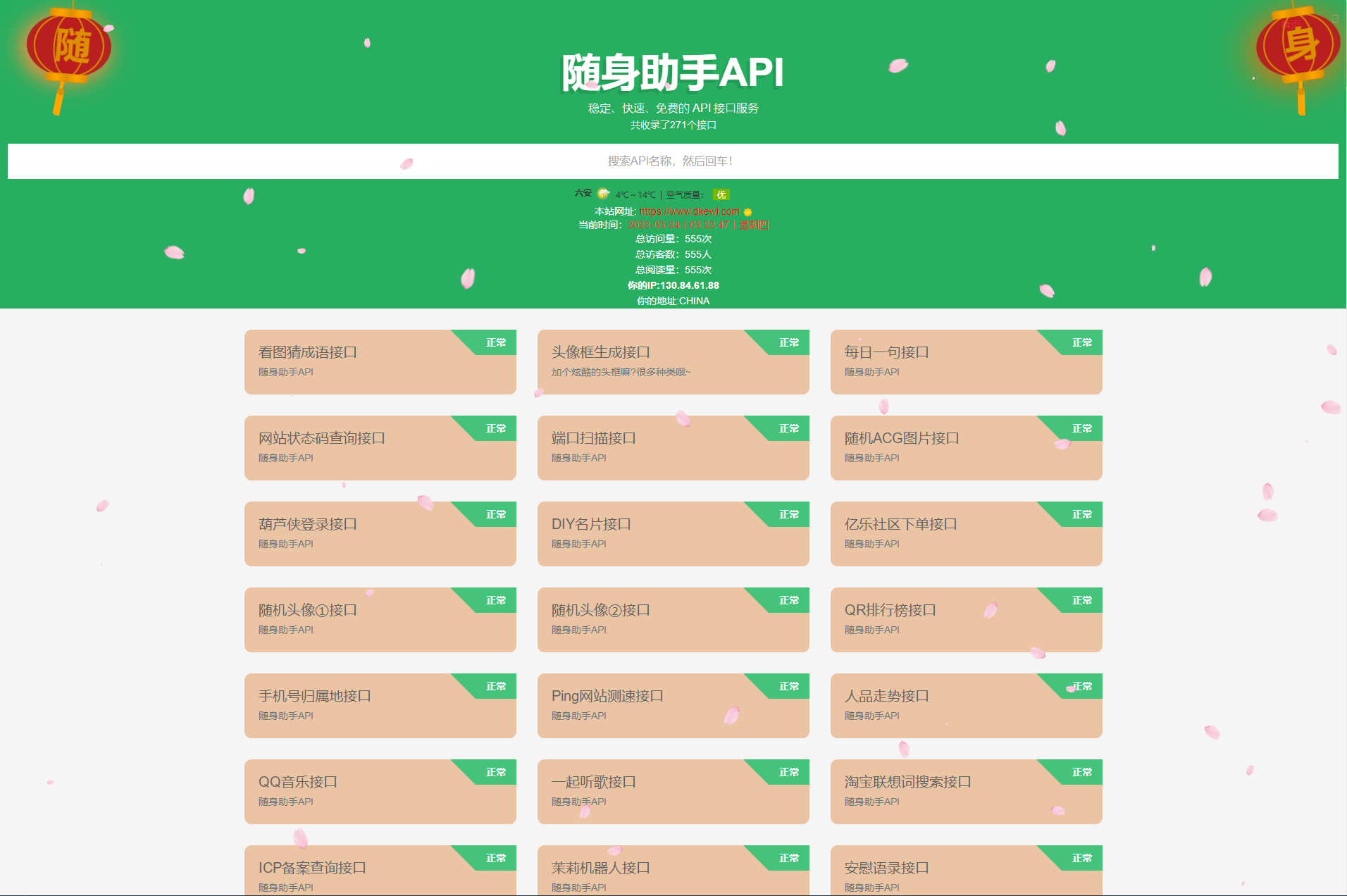Viewport: 1347px width, 896px height.
Task: Click the 随身助手API page title
Action: (x=671, y=73)
